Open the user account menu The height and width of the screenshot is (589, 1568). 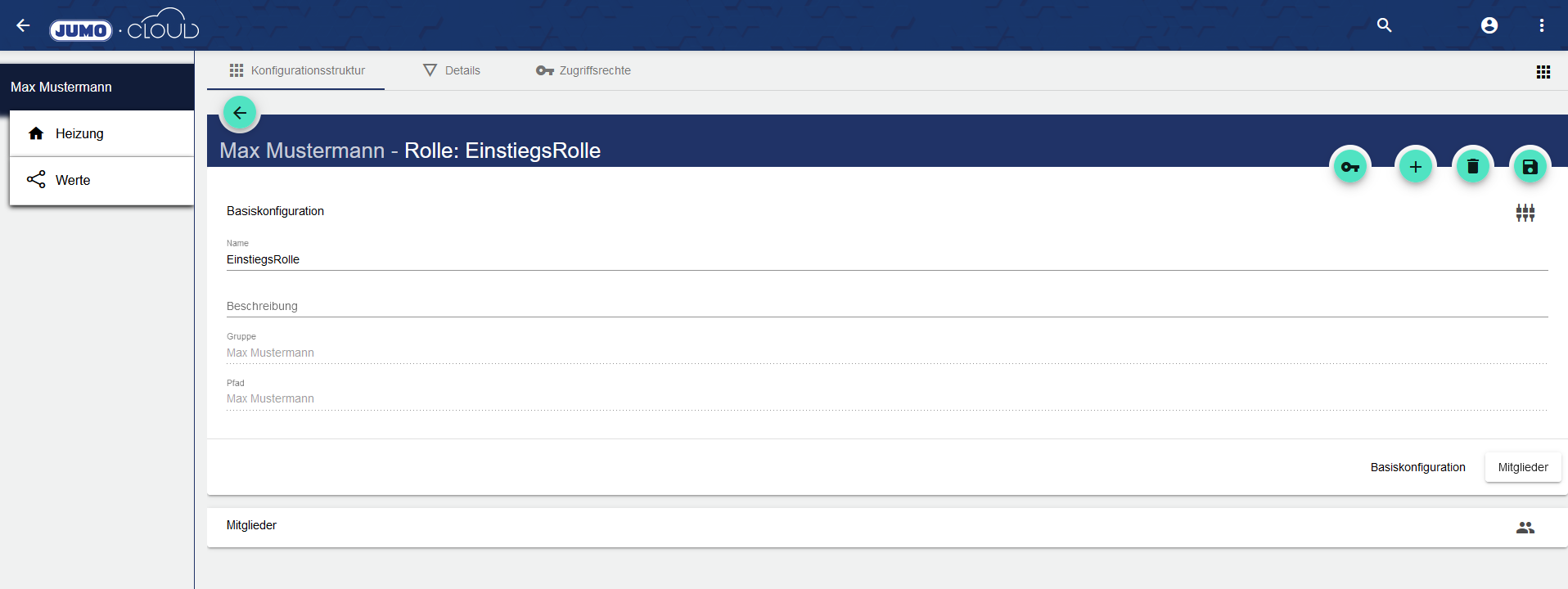pos(1489,25)
